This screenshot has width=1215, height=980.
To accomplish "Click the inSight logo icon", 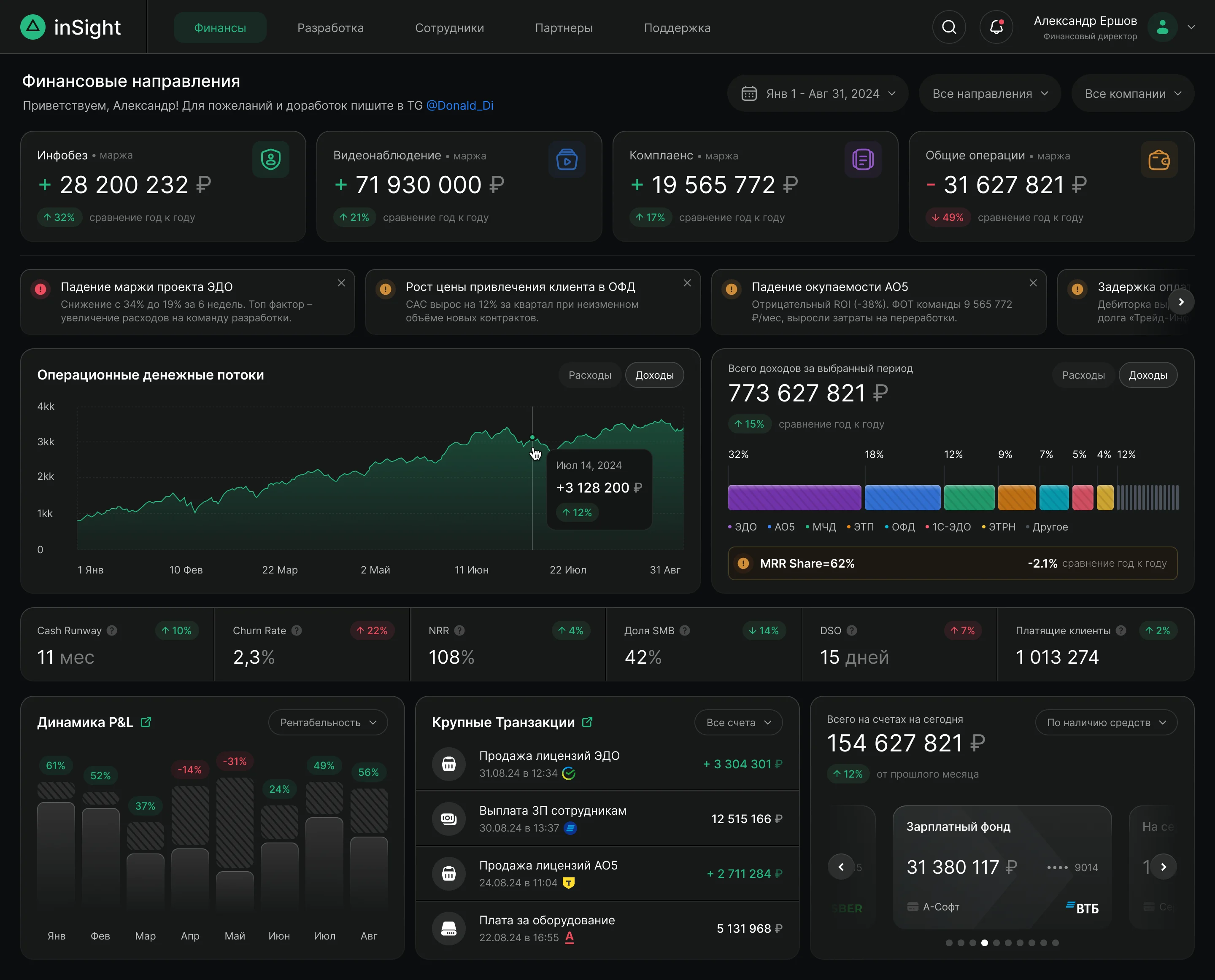I will (x=33, y=27).
